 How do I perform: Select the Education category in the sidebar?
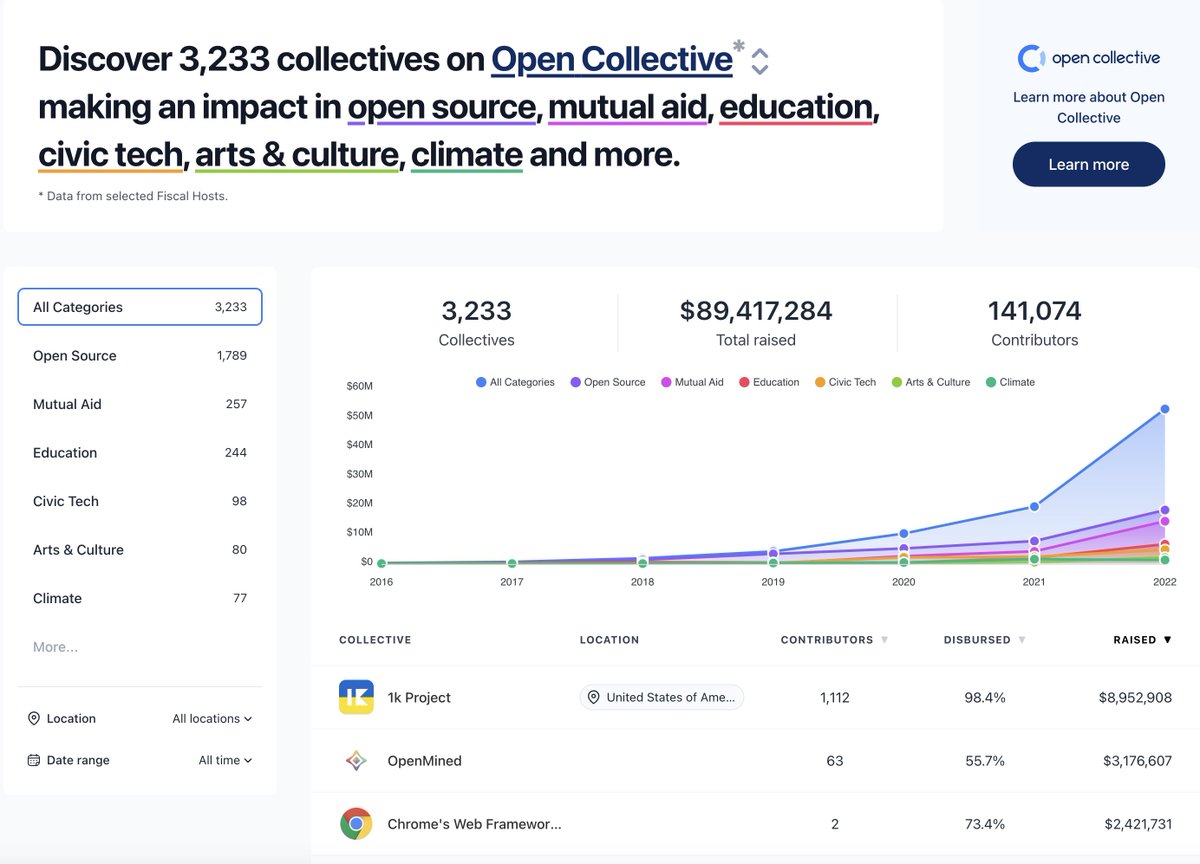(64, 452)
